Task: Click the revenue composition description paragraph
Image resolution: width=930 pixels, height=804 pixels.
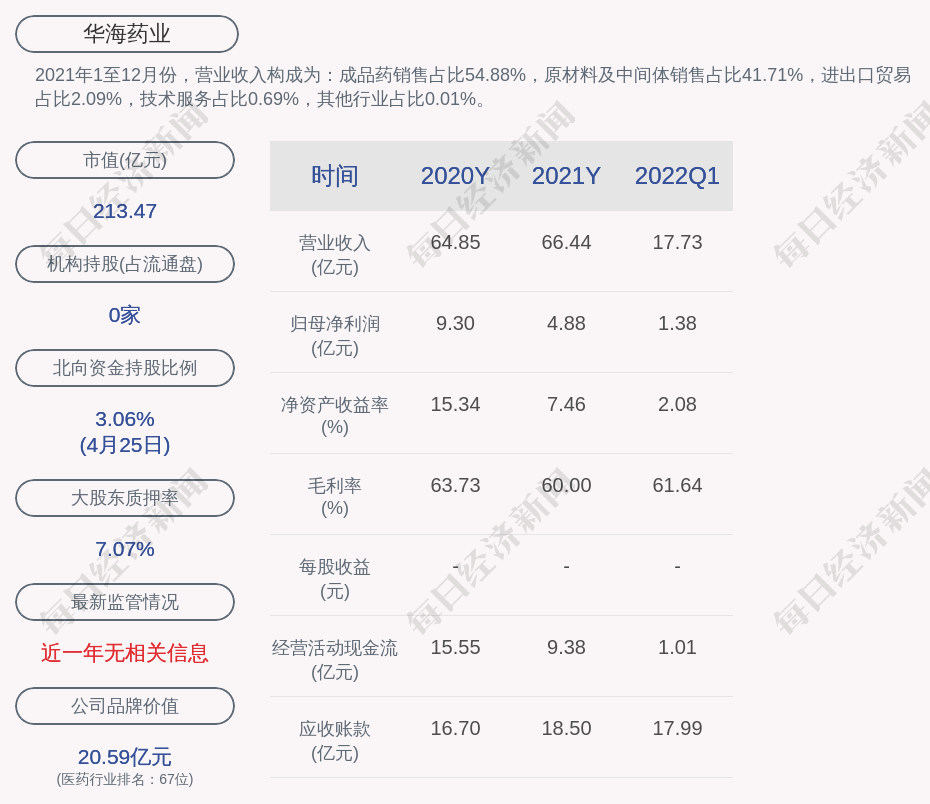Action: point(473,87)
